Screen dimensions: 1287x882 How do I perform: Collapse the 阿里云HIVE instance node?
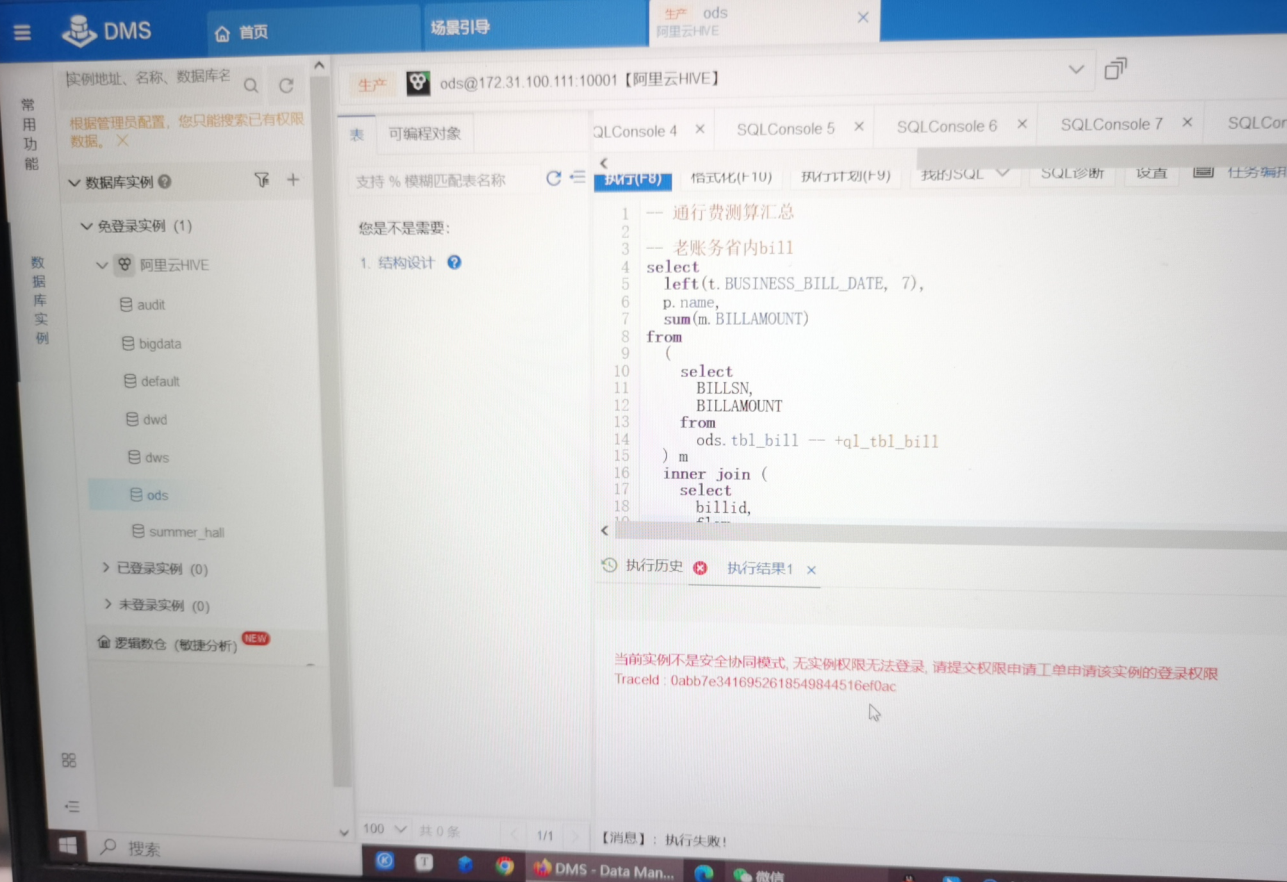101,265
